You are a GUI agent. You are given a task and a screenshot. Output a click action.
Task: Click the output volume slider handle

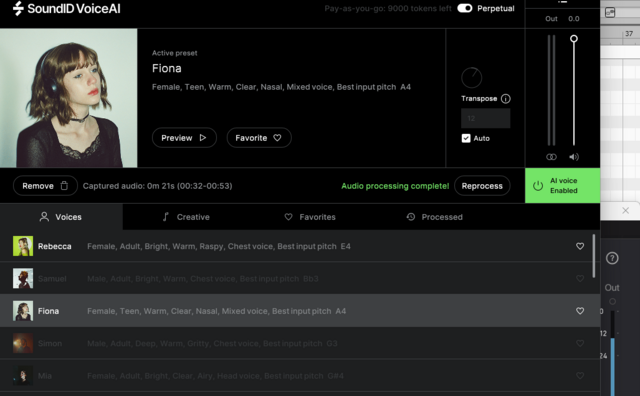(x=573, y=39)
